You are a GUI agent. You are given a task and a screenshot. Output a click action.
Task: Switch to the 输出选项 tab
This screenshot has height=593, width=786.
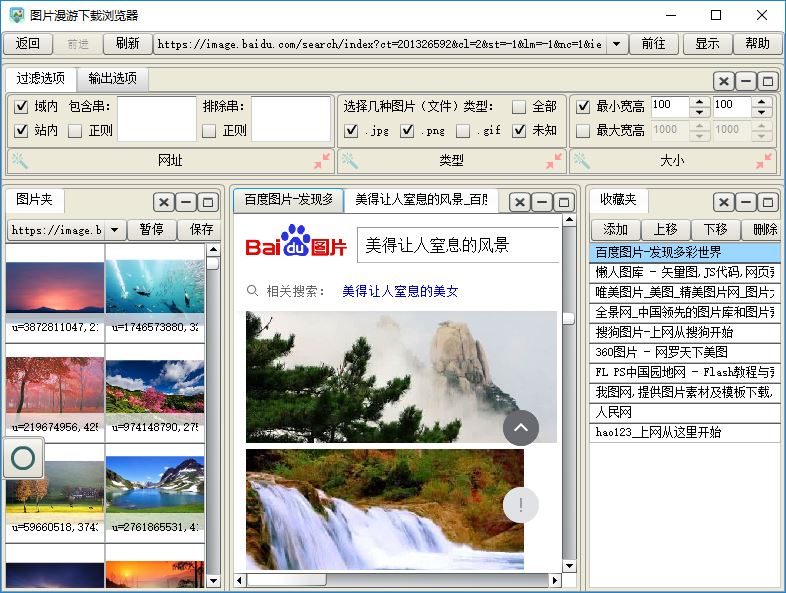click(x=112, y=79)
